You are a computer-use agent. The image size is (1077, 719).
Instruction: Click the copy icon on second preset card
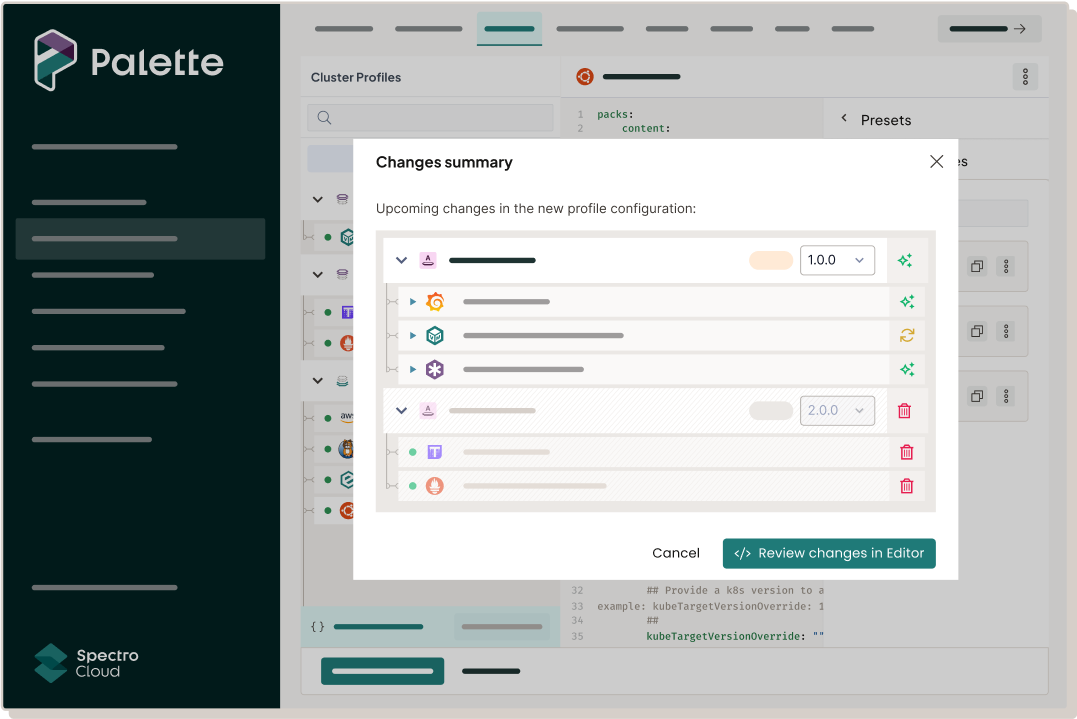click(x=977, y=332)
